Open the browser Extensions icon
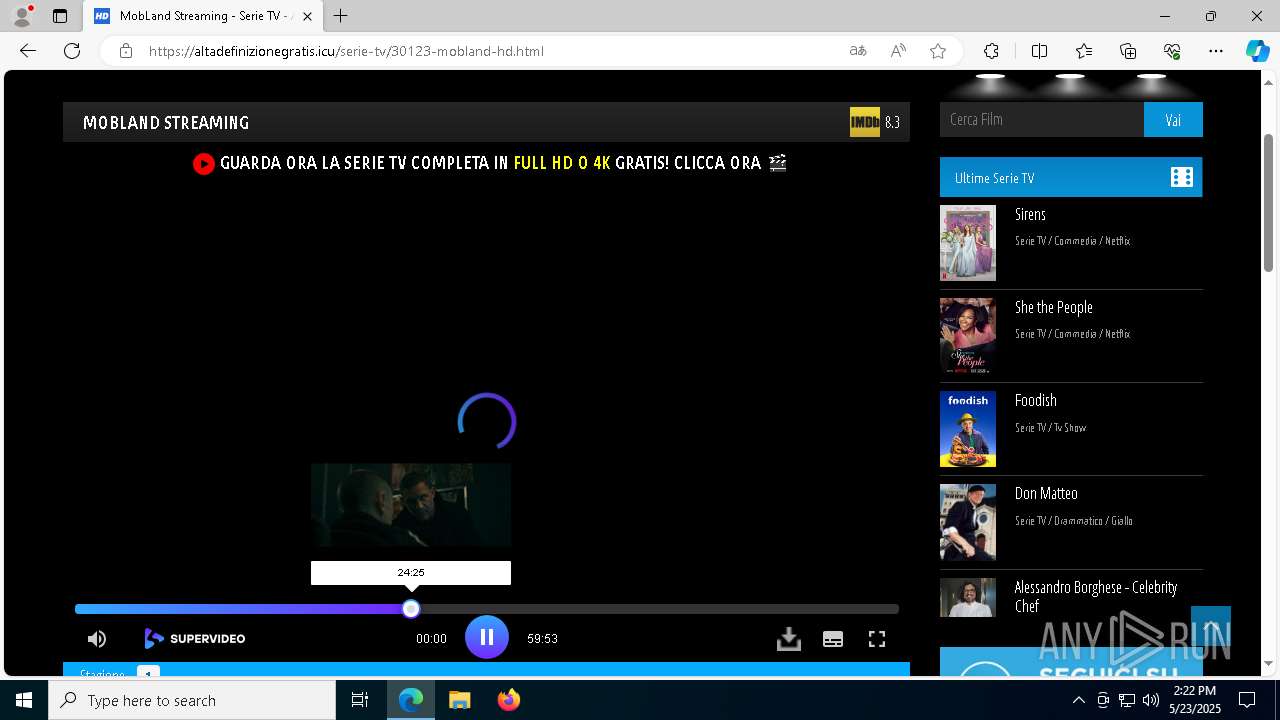 (x=991, y=51)
